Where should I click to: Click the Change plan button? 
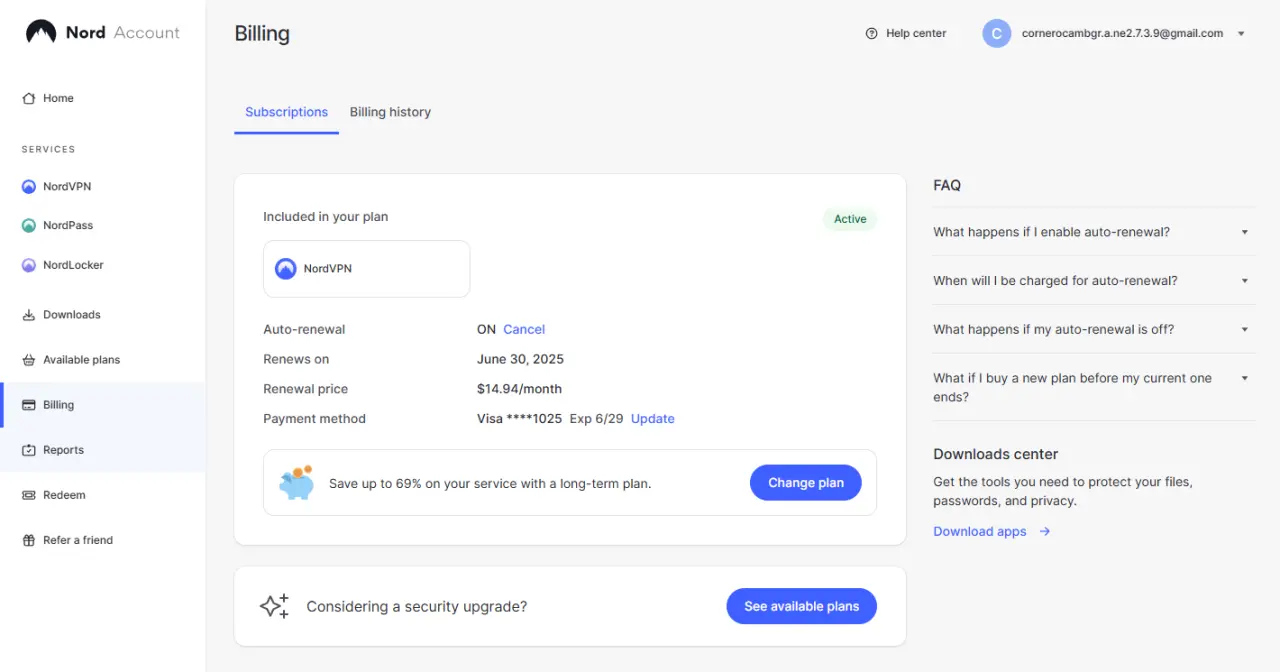pyautogui.click(x=806, y=483)
